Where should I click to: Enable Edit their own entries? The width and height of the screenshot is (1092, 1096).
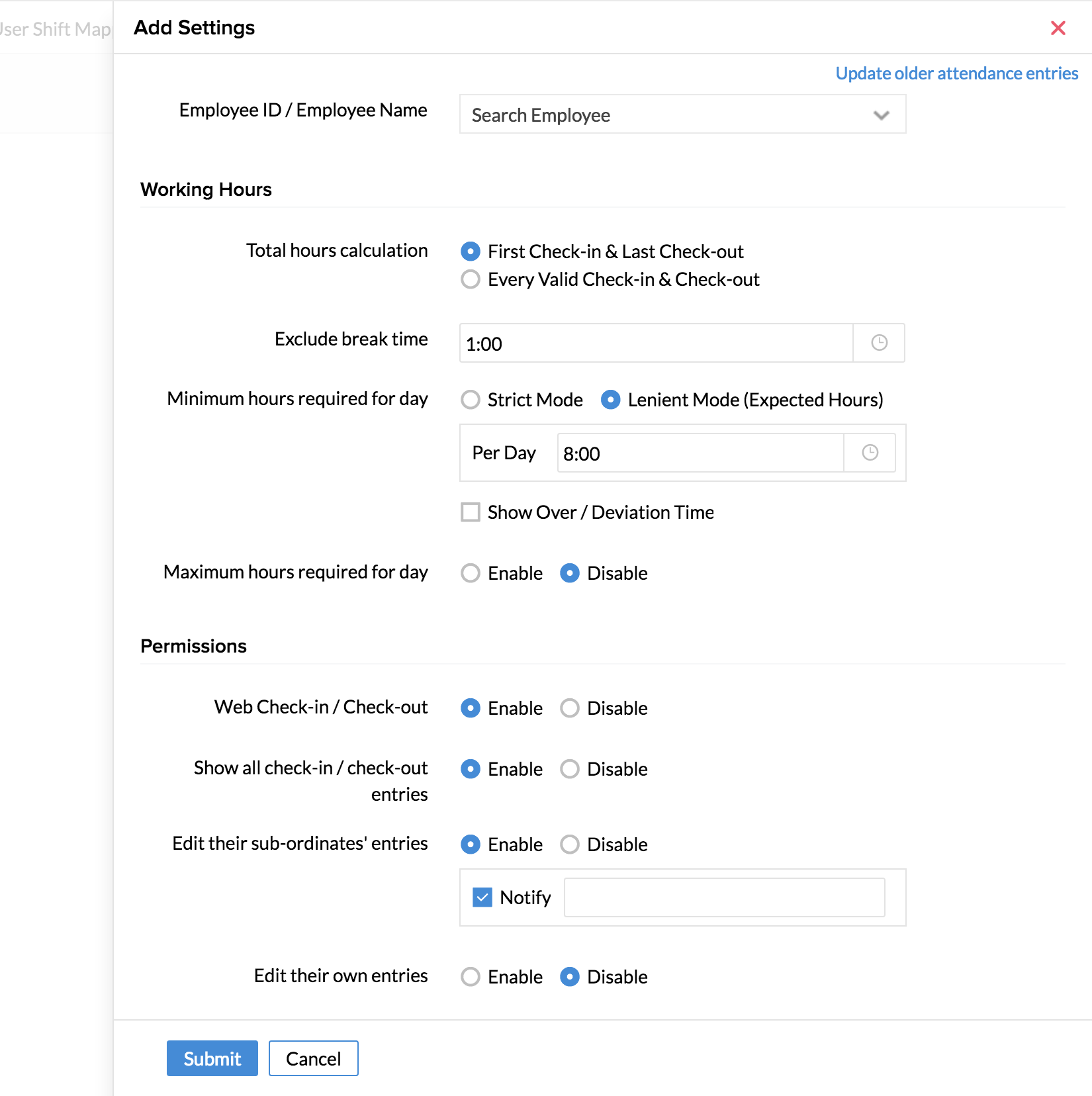pos(471,977)
